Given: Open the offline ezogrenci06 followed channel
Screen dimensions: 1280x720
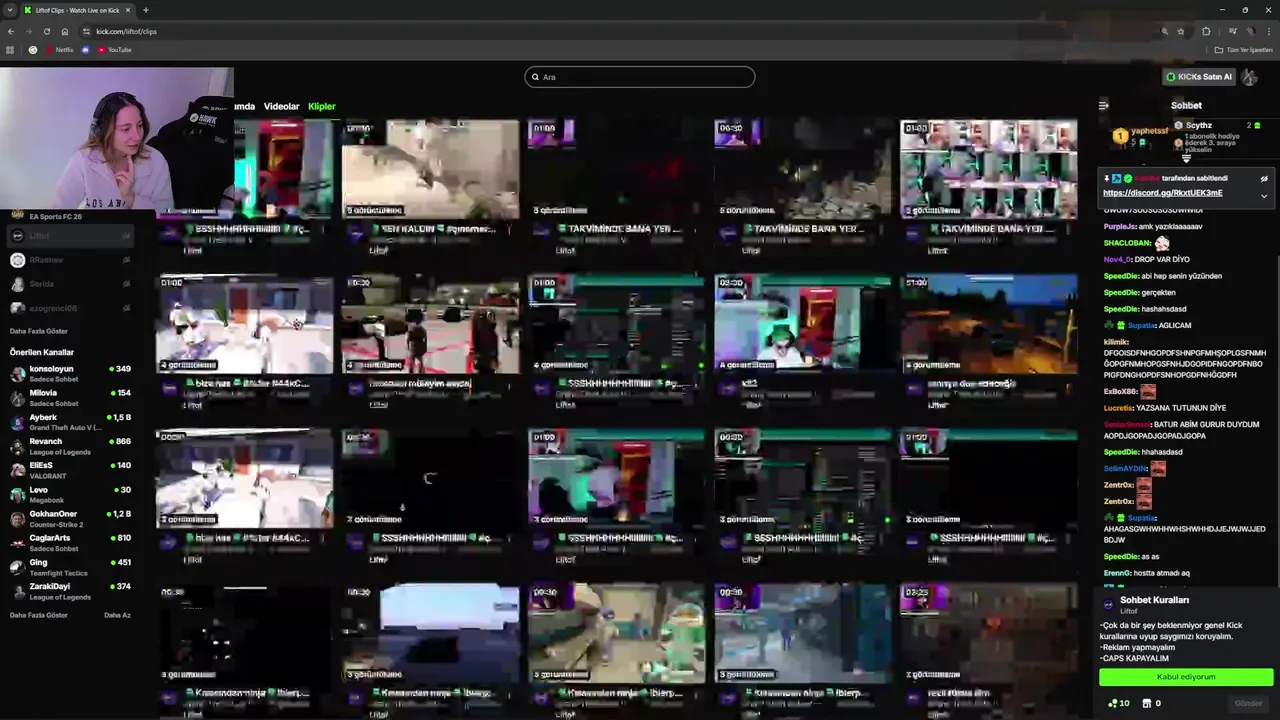Looking at the screenshot, I should (x=70, y=308).
